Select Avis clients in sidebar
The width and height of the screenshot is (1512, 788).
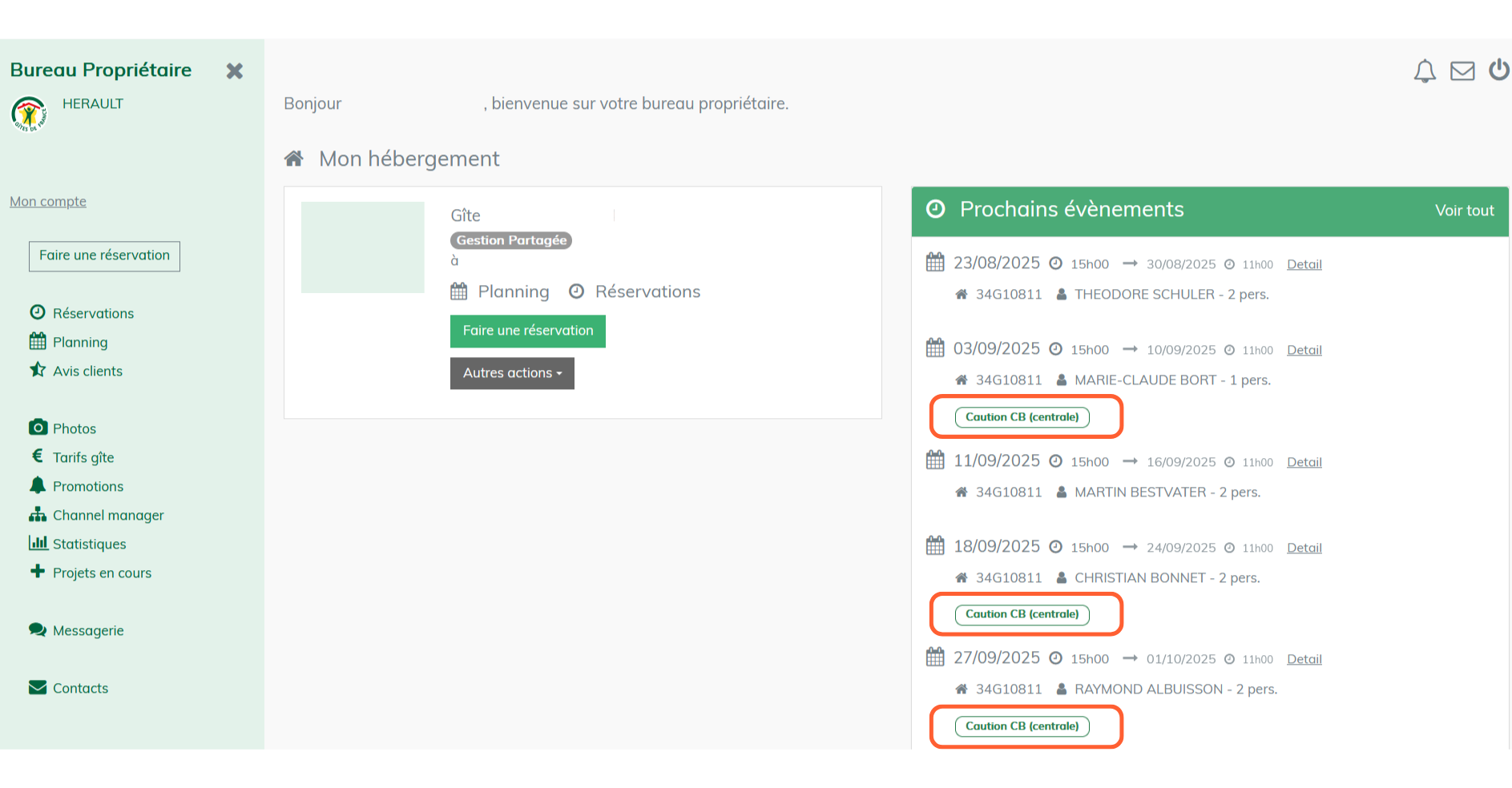coord(87,371)
